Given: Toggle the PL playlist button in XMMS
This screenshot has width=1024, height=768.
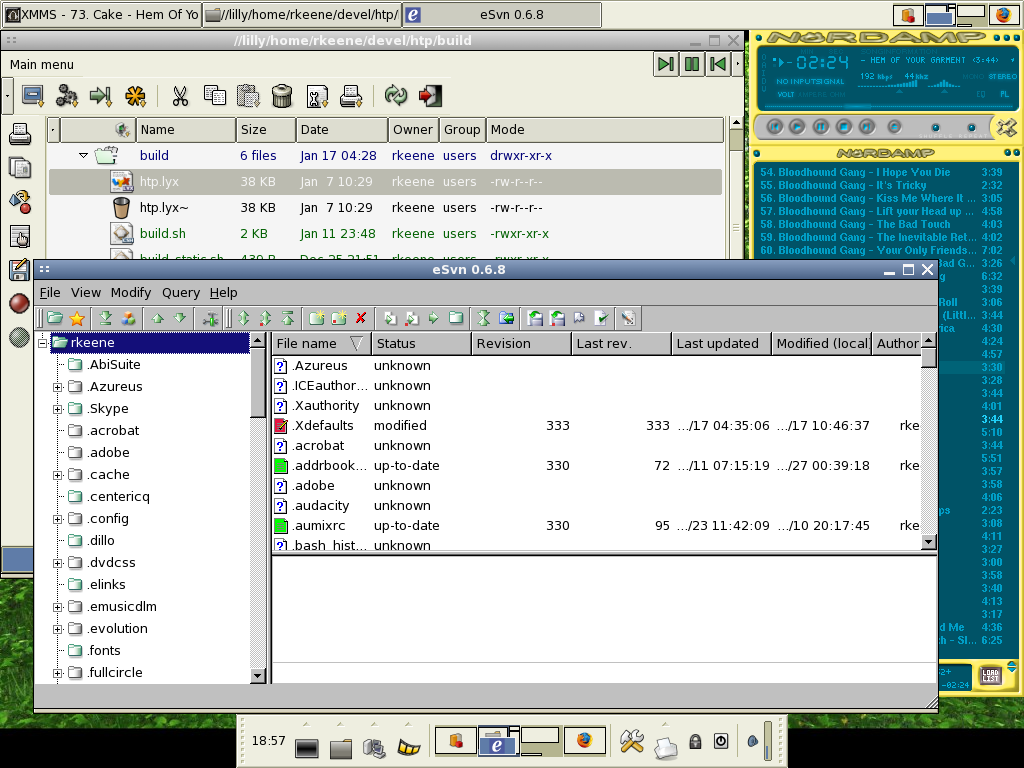Looking at the screenshot, I should click(x=1004, y=94).
